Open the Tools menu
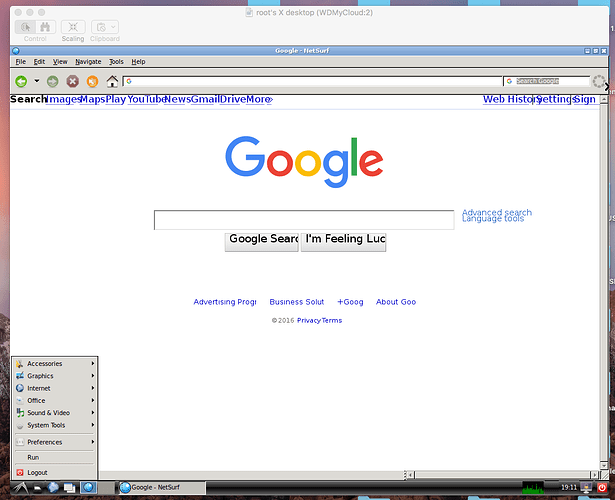Screen dimensions: 615x500 [116, 62]
